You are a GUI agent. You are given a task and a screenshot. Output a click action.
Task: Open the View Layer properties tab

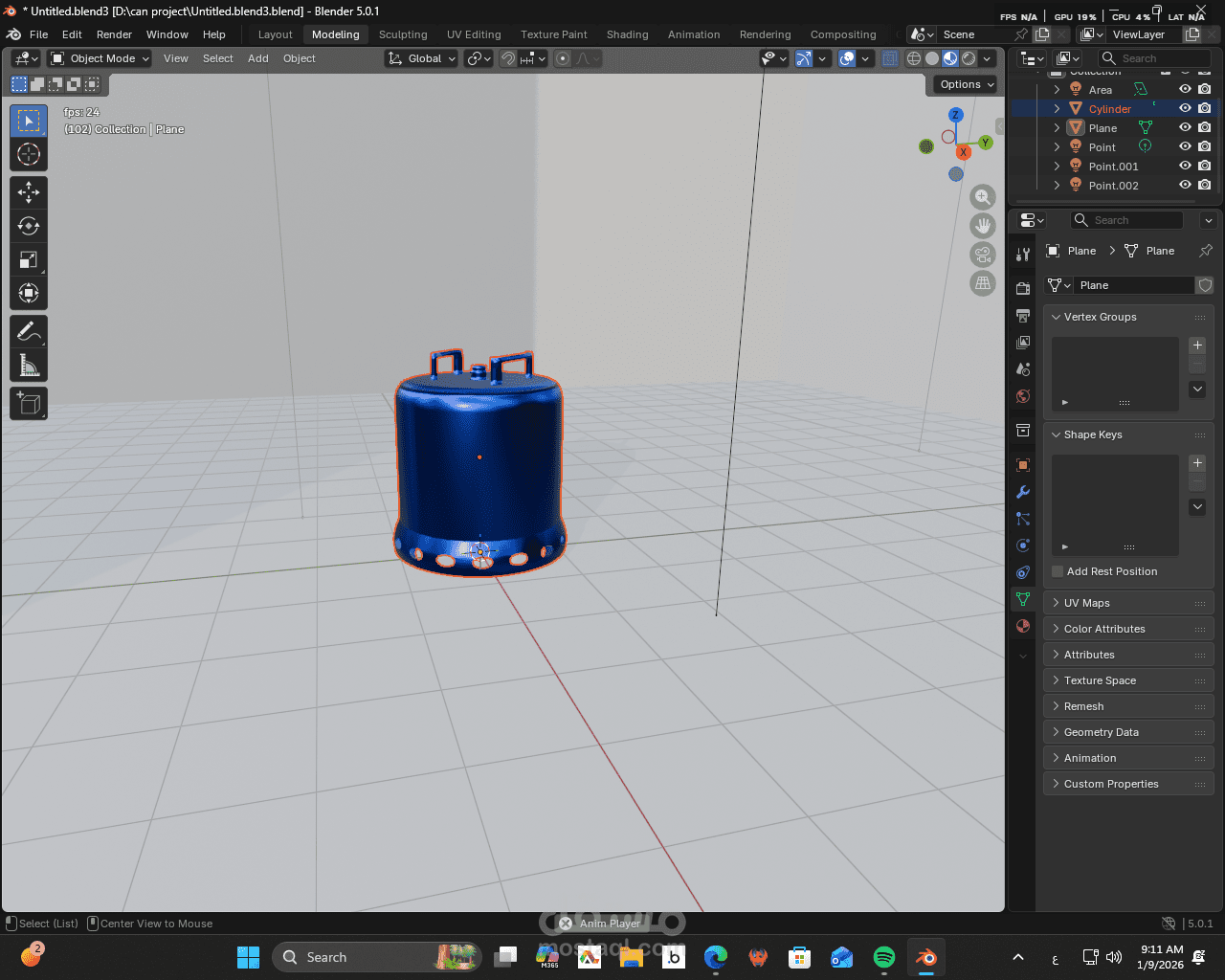[x=1023, y=342]
